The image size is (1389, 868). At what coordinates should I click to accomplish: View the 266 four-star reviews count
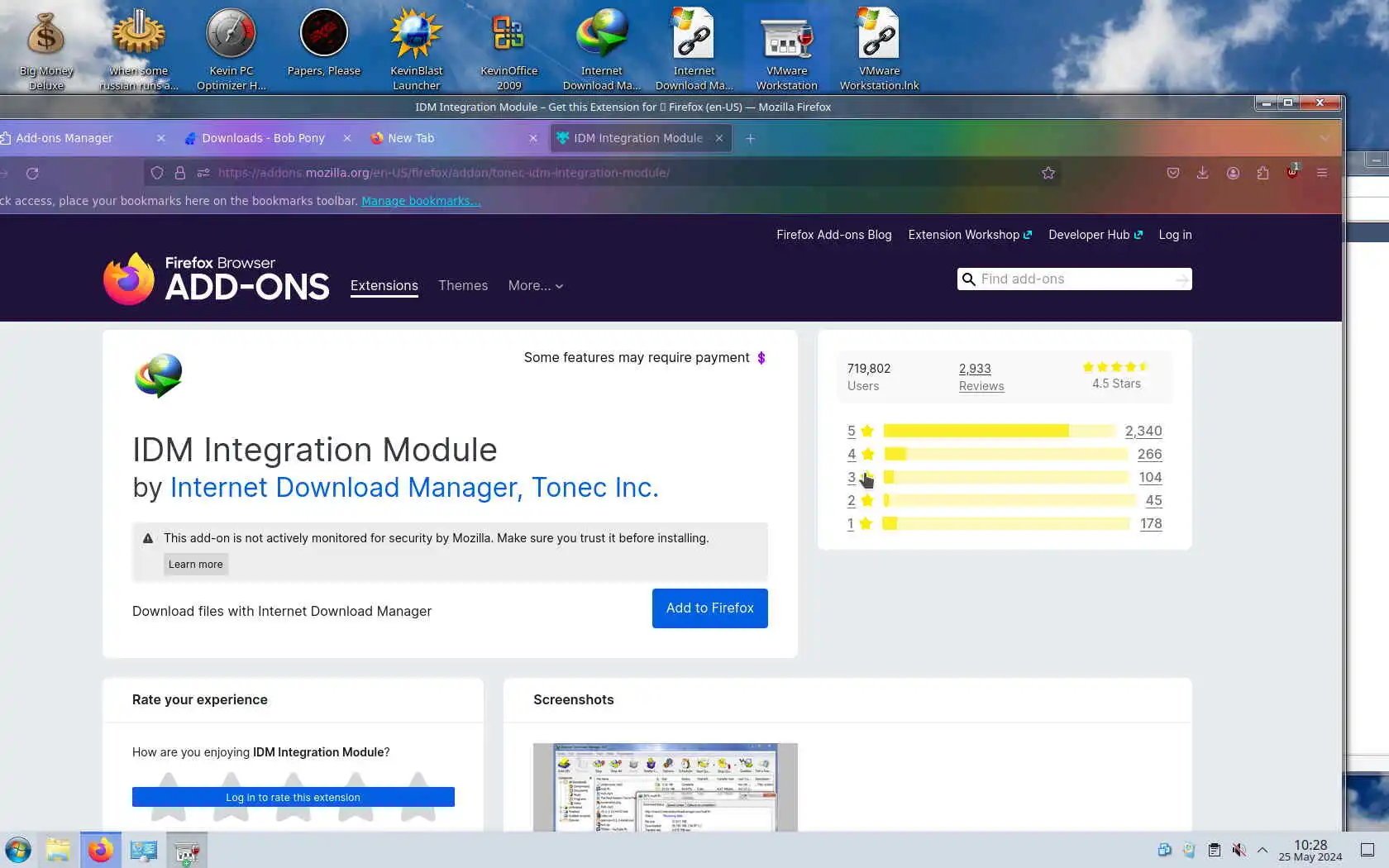click(x=1149, y=454)
